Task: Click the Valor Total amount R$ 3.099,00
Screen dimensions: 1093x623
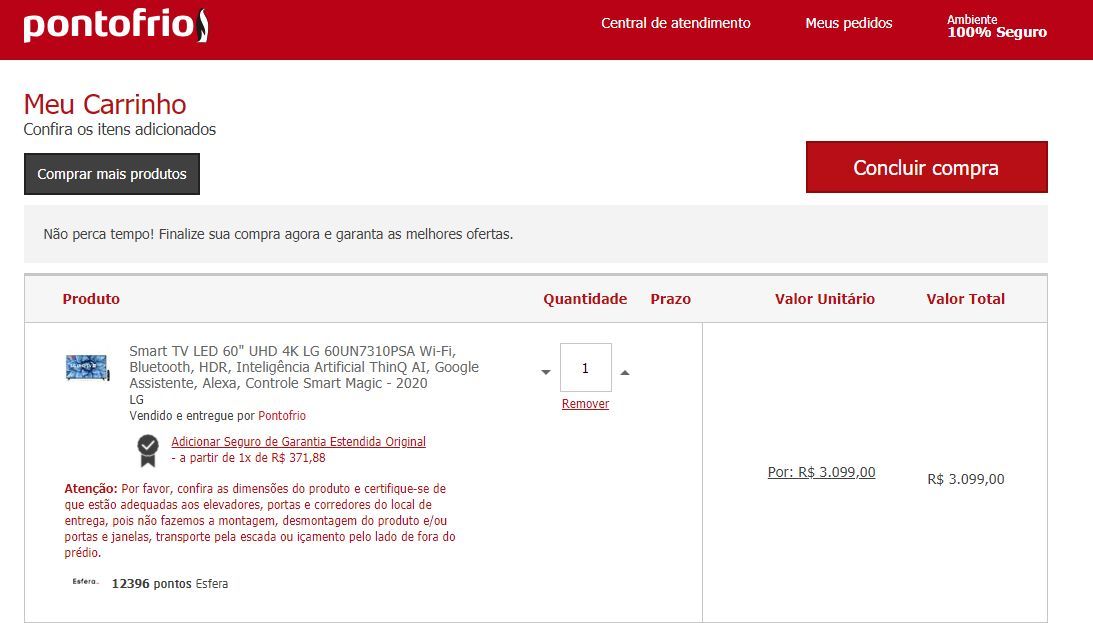Action: pos(965,479)
